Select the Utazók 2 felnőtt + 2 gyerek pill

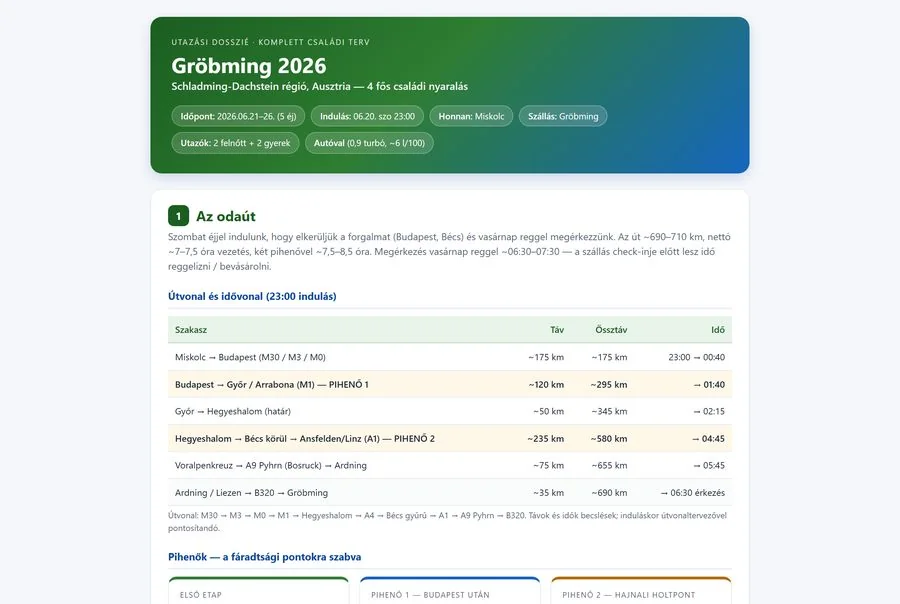point(235,143)
